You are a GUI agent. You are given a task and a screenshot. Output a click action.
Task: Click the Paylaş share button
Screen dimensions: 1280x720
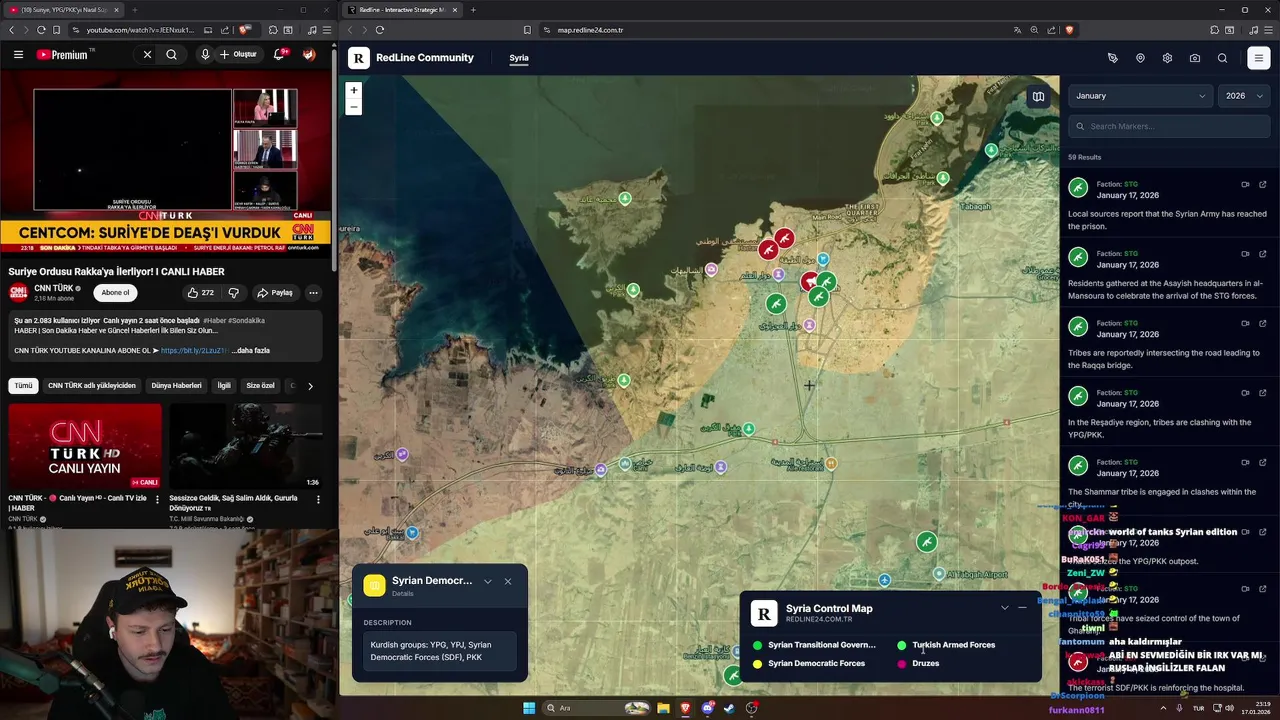point(275,293)
